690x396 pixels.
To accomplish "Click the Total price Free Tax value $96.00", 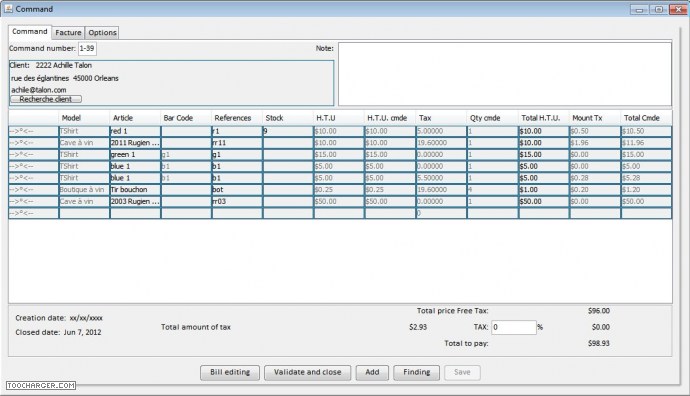I will pyautogui.click(x=599, y=311).
